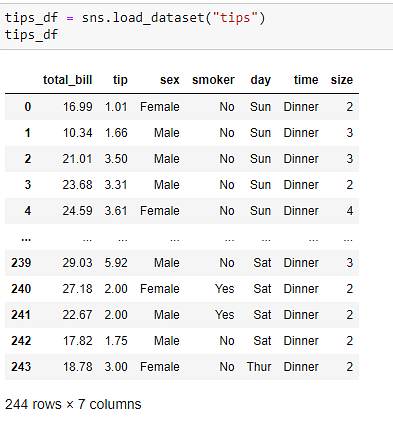This screenshot has height=423, width=393.
Task: Select the total_bill column header
Action: [68, 80]
